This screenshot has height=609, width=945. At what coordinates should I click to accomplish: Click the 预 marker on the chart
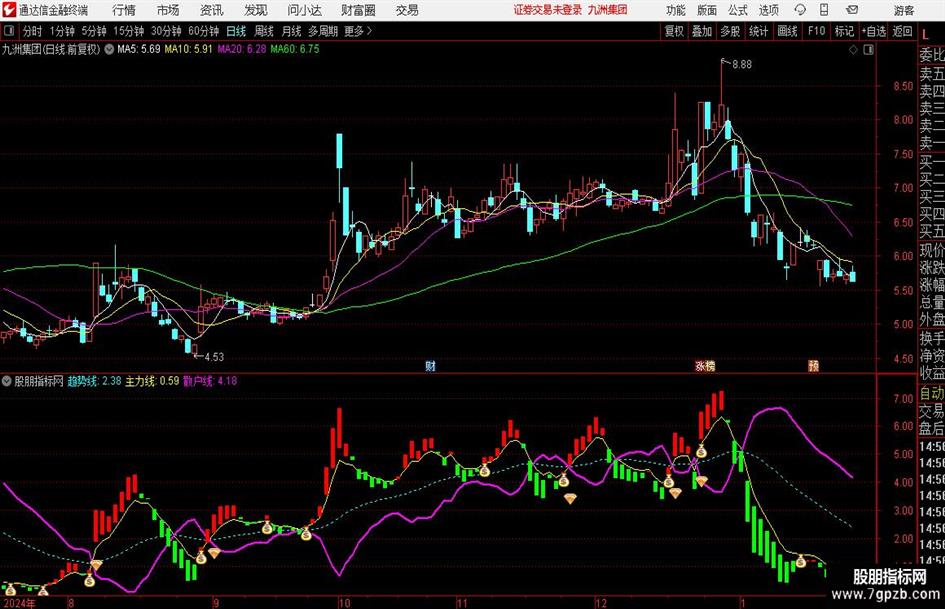tap(814, 365)
